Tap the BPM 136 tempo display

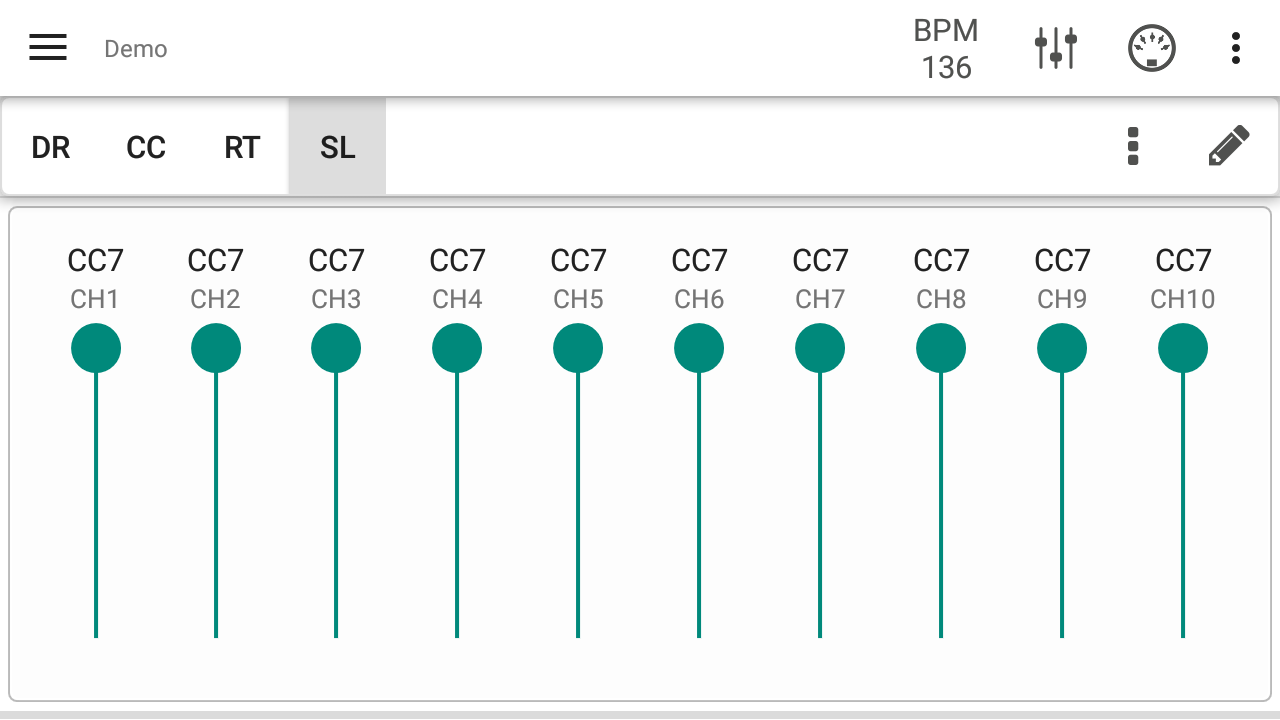(946, 49)
